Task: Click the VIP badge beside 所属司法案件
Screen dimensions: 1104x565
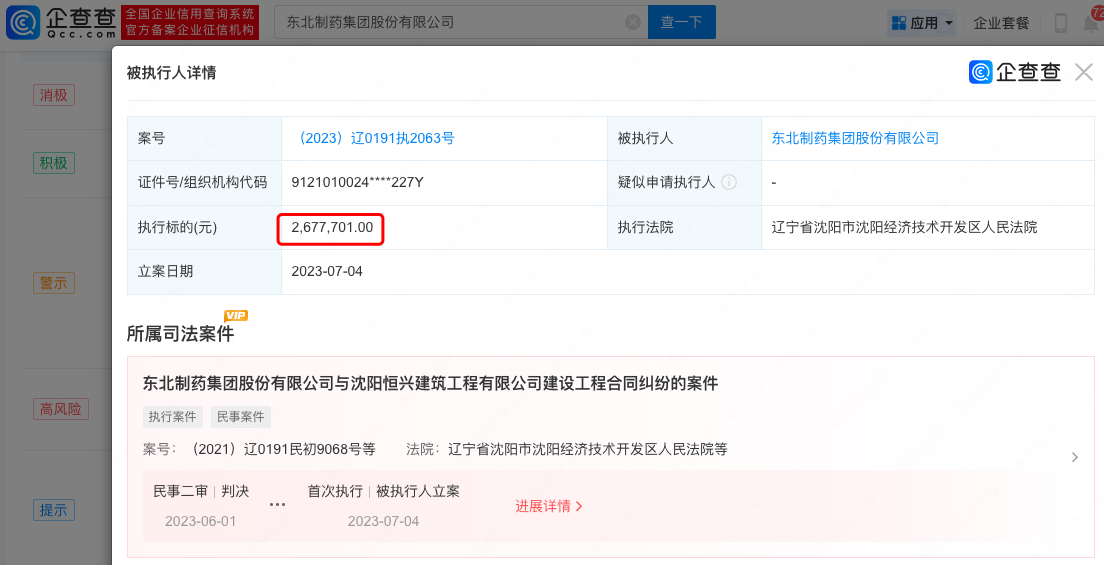Action: click(x=236, y=316)
